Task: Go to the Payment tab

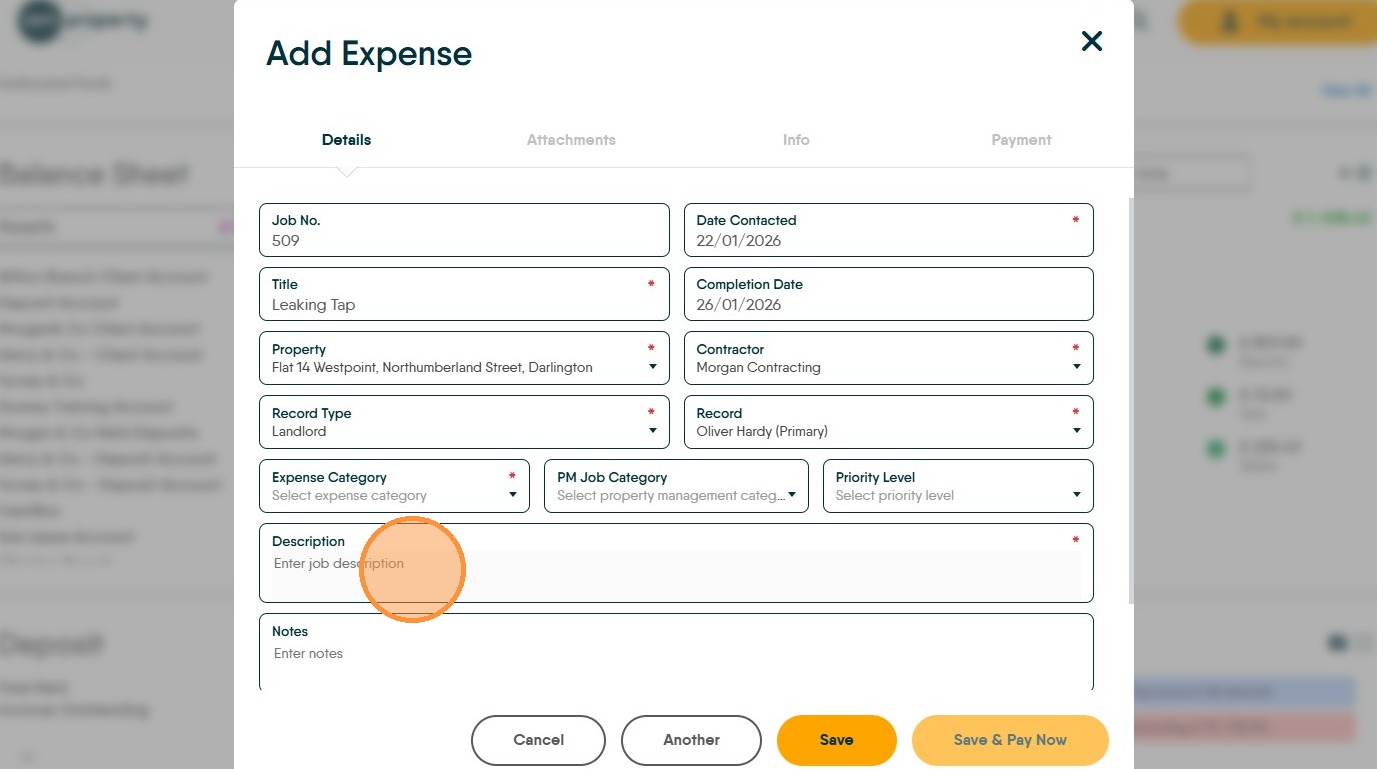Action: click(1021, 140)
